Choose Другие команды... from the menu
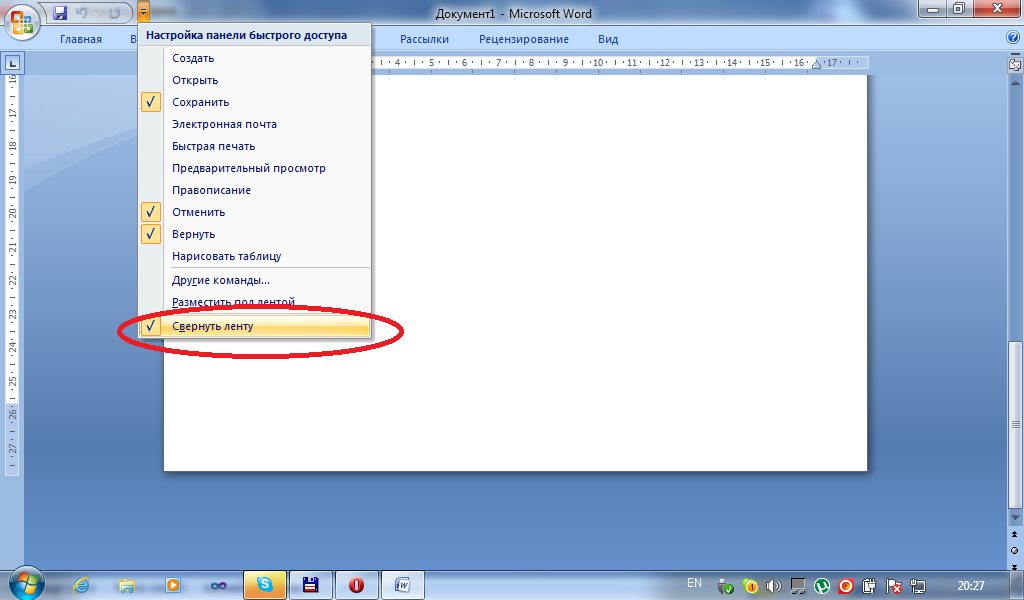 [x=220, y=280]
